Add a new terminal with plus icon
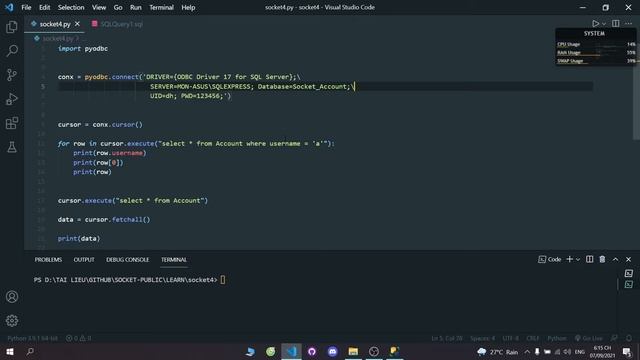 point(570,259)
